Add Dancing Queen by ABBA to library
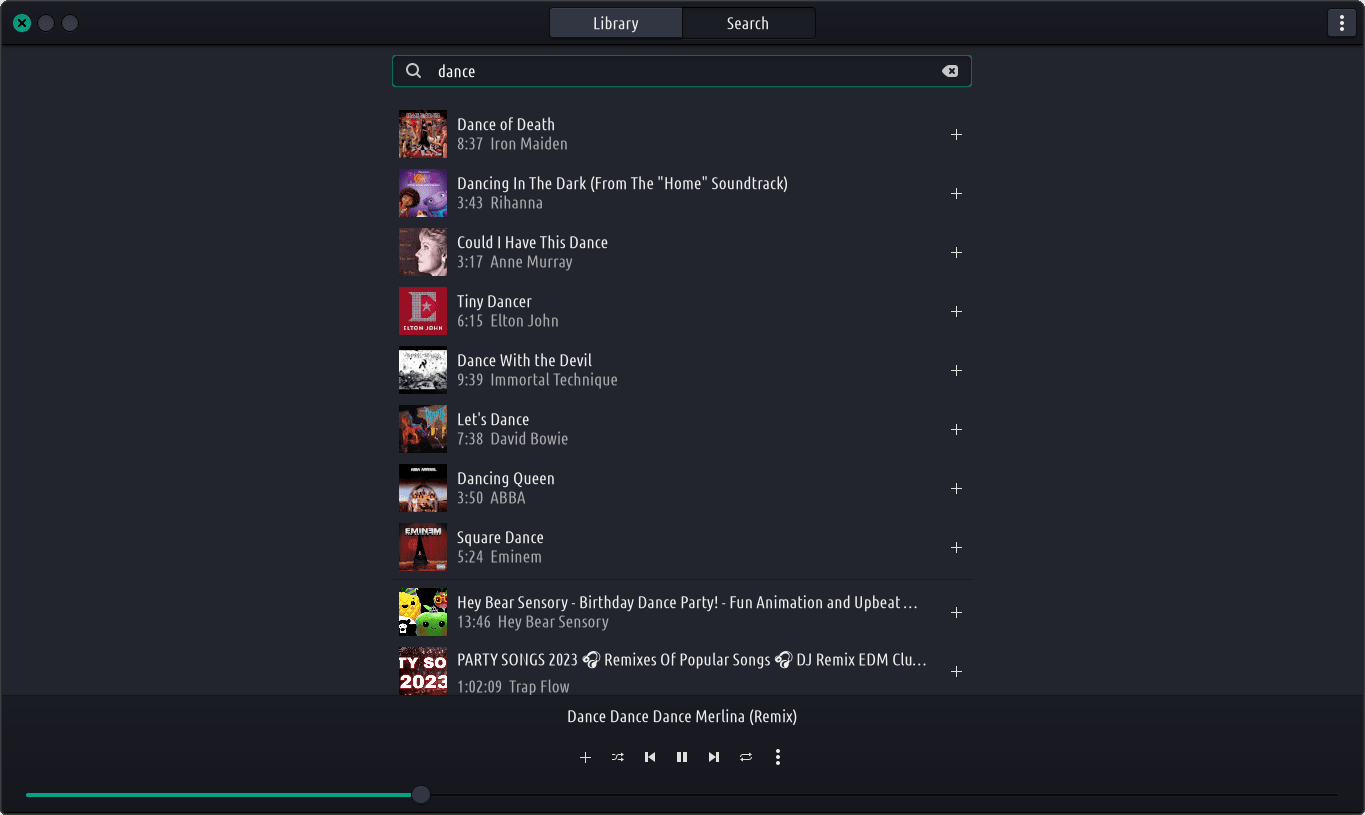The image size is (1365, 815). pyautogui.click(x=956, y=488)
